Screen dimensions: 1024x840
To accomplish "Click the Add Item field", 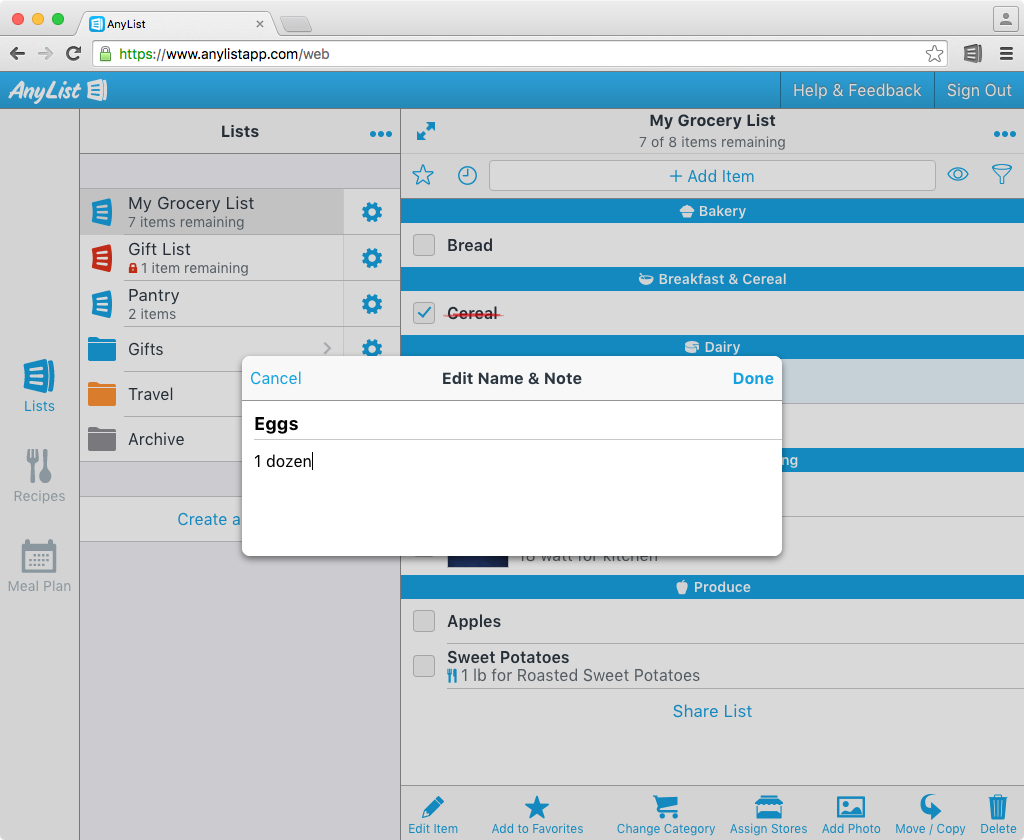I will [712, 176].
